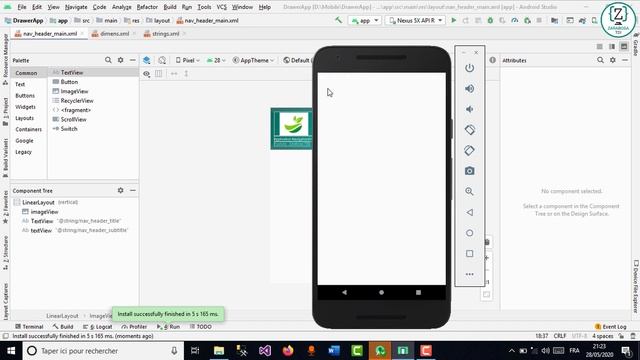The height and width of the screenshot is (360, 640).
Task: Open the Default locale dropdown
Action: [297, 60]
